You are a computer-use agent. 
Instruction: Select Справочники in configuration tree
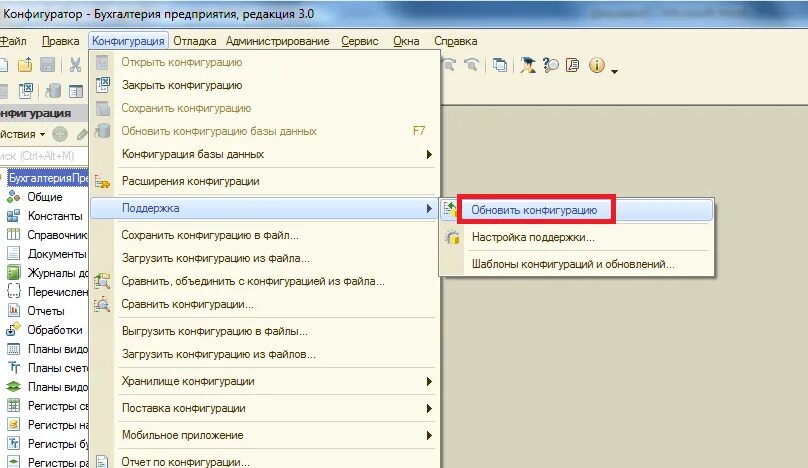coord(58,235)
